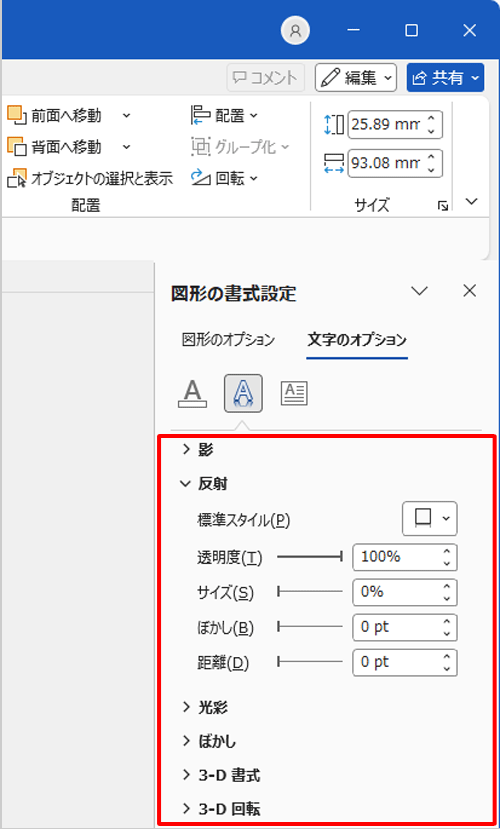Image resolution: width=500 pixels, height=829 pixels.
Task: Expand the 光彩 glow section
Action: [205, 707]
